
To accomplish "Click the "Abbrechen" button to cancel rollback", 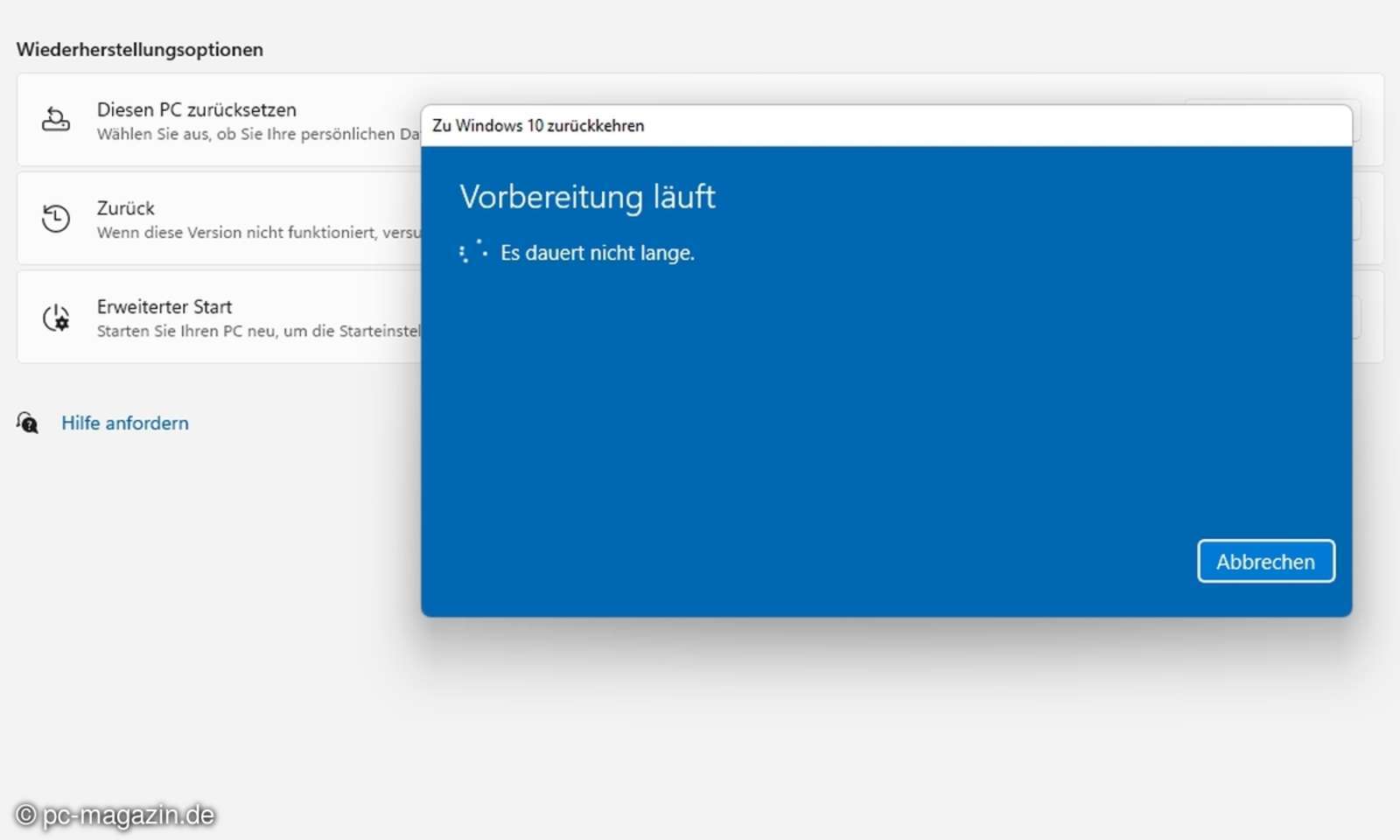I will pyautogui.click(x=1265, y=561).
